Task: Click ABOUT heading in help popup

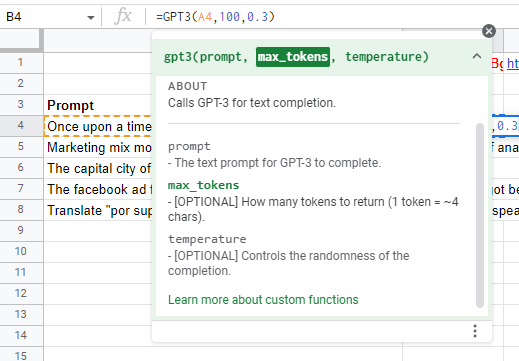Action: coord(187,86)
